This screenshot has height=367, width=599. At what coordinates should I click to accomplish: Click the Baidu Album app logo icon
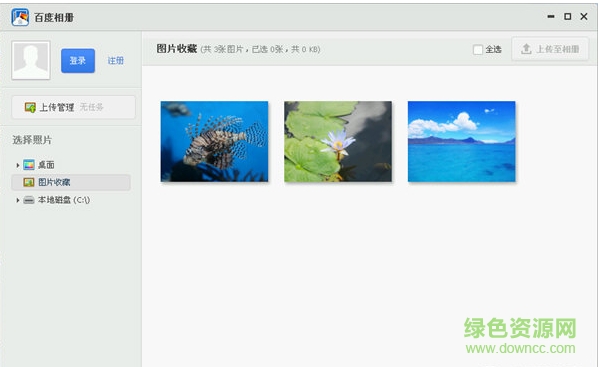click(20, 17)
